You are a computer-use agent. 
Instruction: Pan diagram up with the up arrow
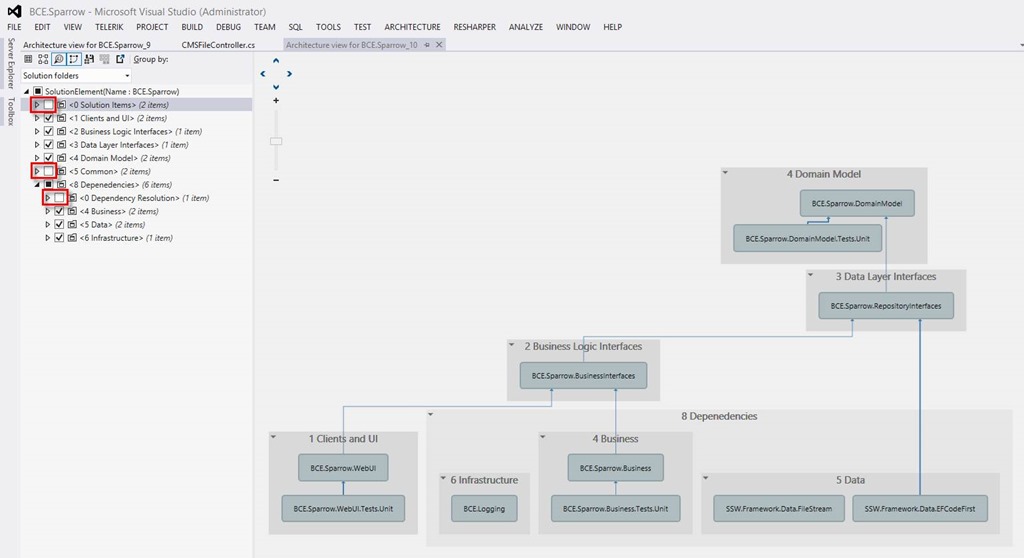click(276, 61)
